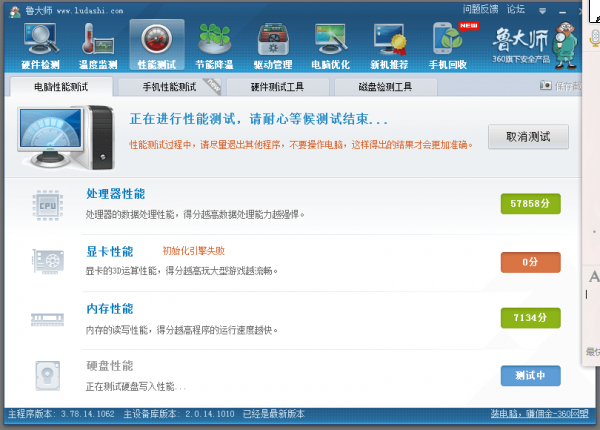Viewport: 600px width, 430px height.
Task: Minimize the 鲁大师 window
Action: point(562,12)
